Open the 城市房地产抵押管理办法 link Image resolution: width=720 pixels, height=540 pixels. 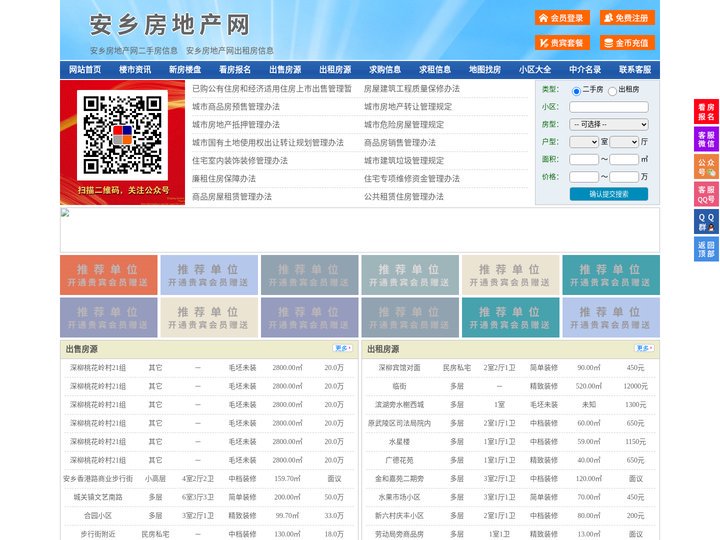[x=236, y=124]
